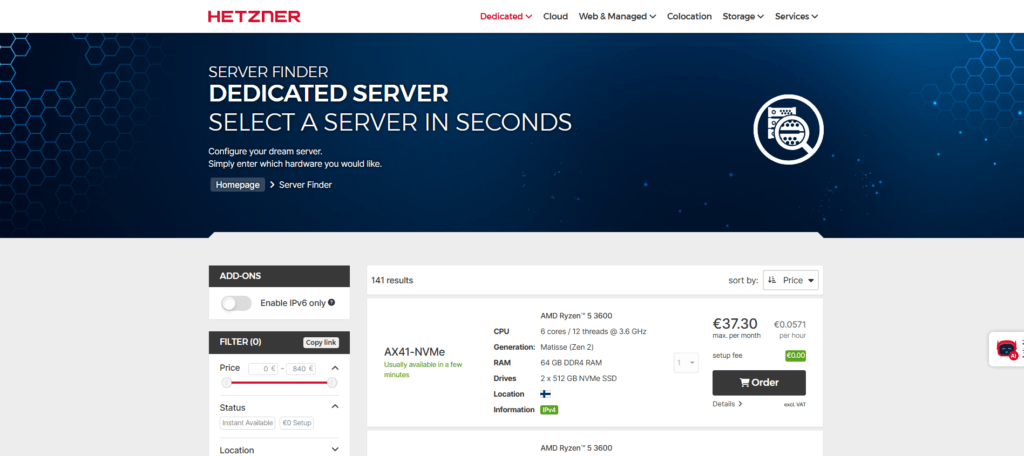This screenshot has width=1024, height=456.
Task: Toggle the Instant Available status filter
Action: coord(247,423)
